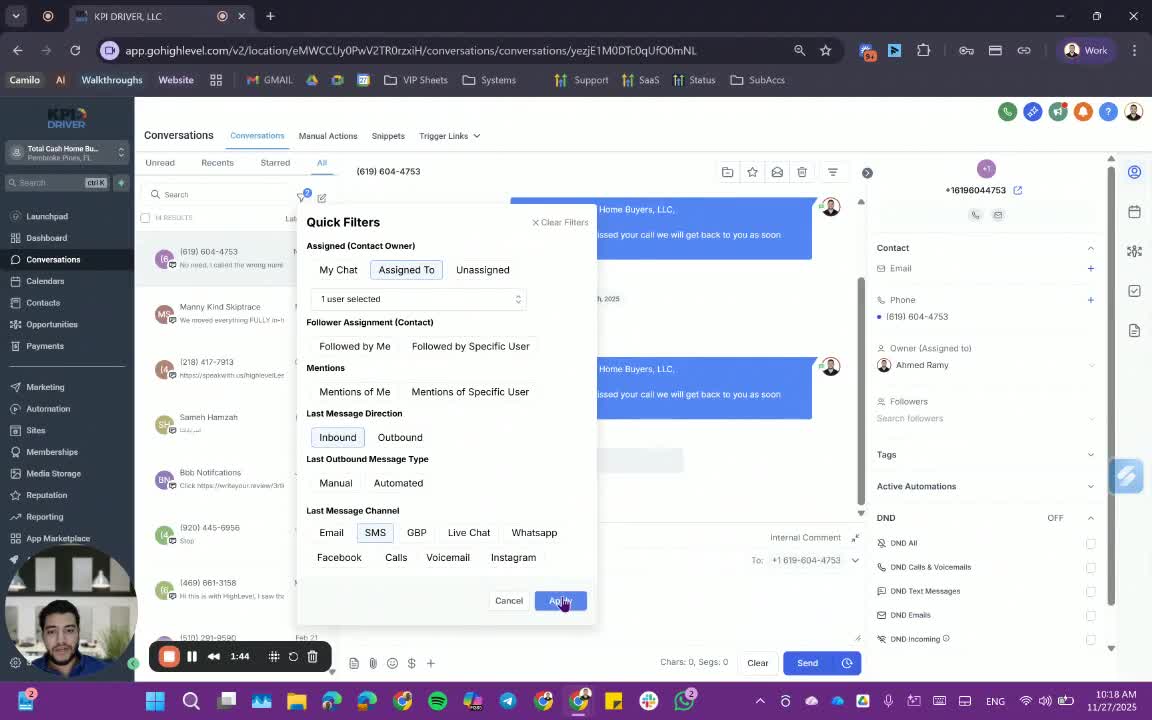The width and height of the screenshot is (1152, 720).
Task: Open the megaphone announcements icon
Action: pos(1058,112)
